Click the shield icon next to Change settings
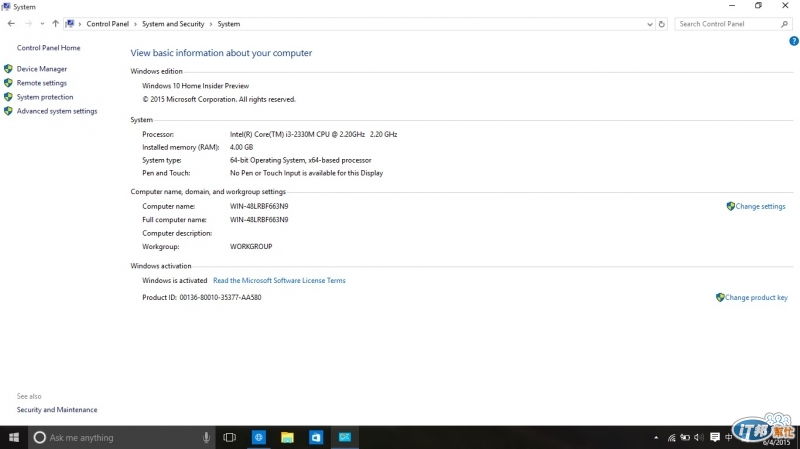Viewport: 800px width, 449px height. coord(731,206)
